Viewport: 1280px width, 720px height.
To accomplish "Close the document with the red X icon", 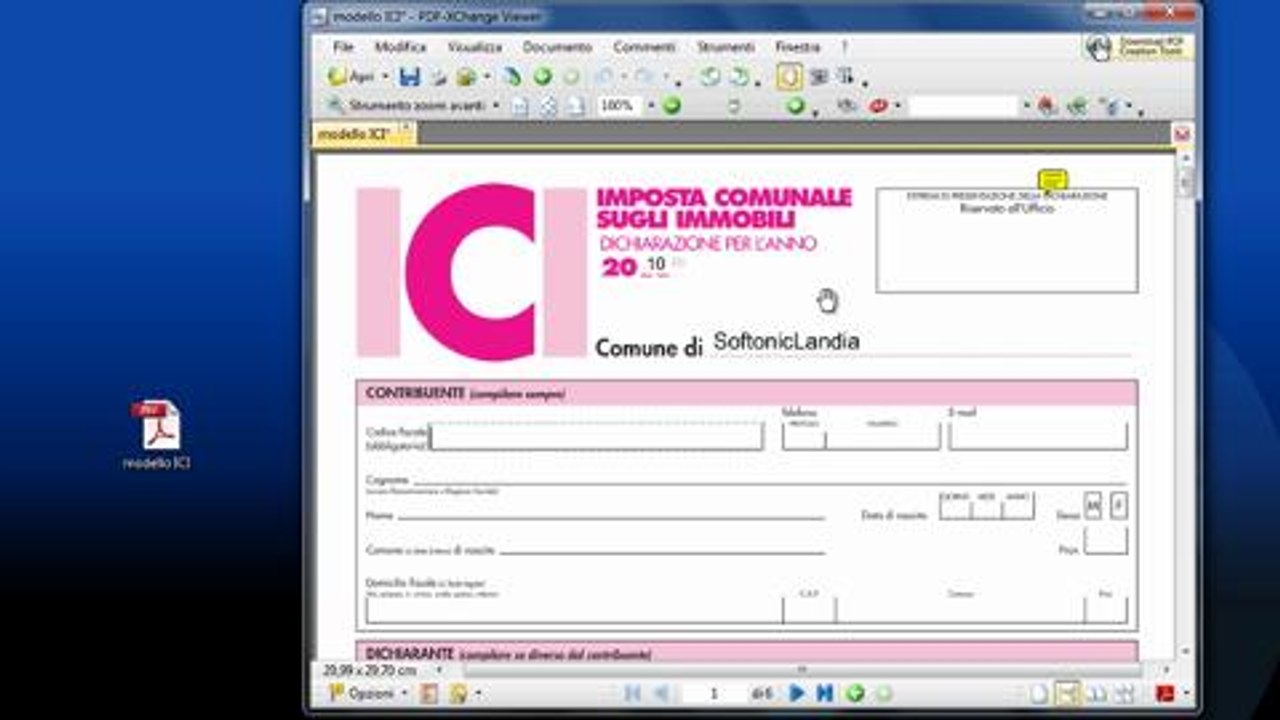I will [x=1182, y=134].
